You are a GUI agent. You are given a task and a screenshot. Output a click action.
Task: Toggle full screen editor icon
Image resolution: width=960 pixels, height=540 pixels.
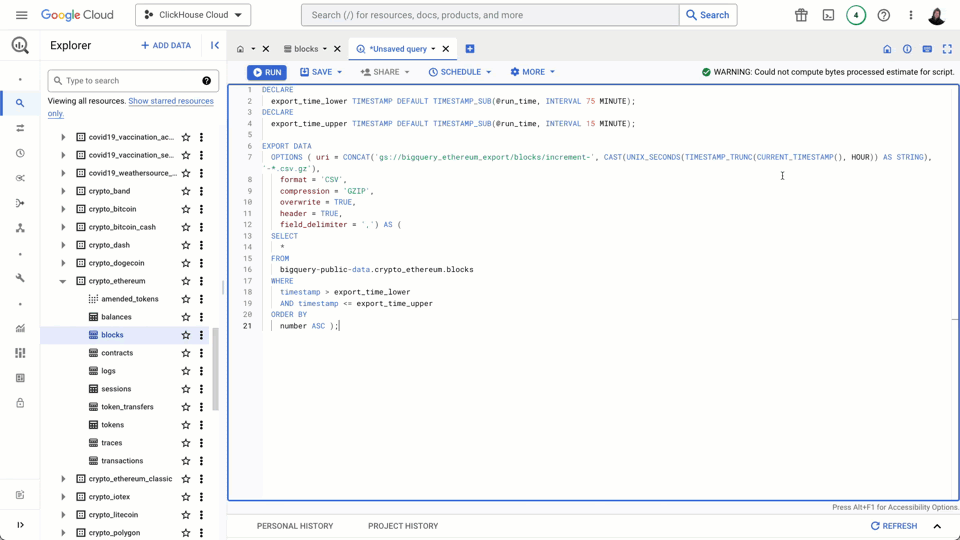pos(947,49)
